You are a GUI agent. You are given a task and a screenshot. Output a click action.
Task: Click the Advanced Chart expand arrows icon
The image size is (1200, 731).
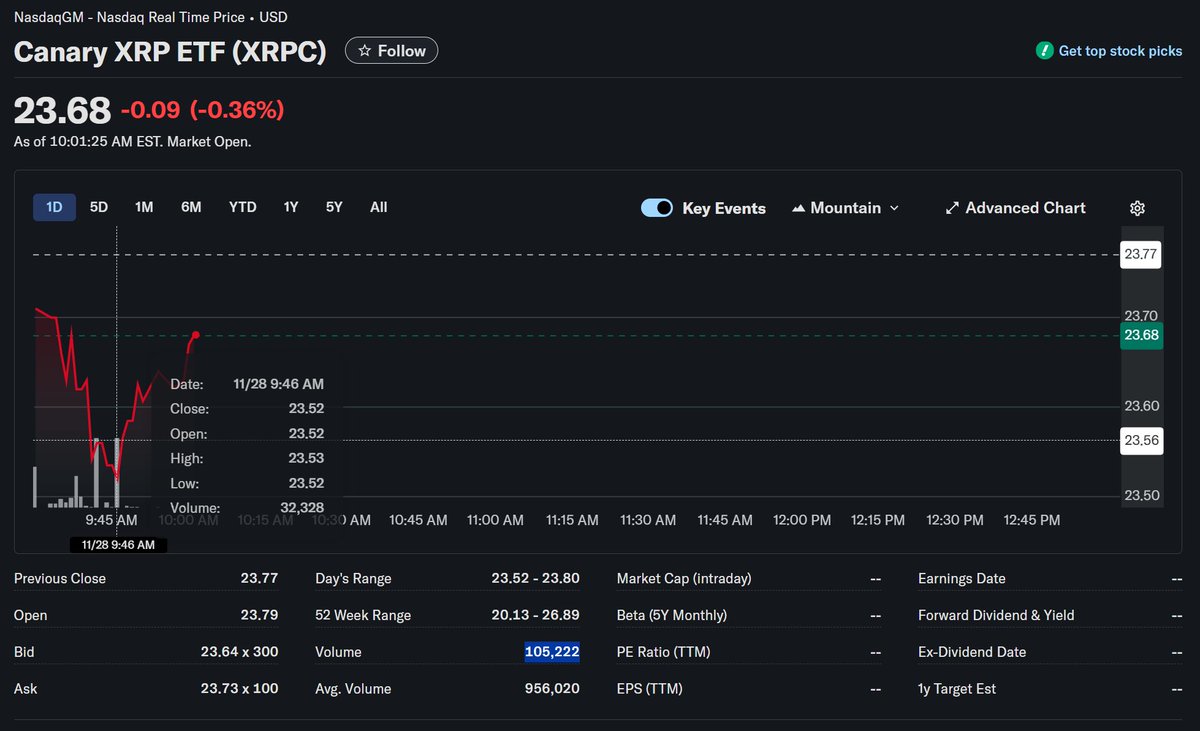(x=952, y=208)
